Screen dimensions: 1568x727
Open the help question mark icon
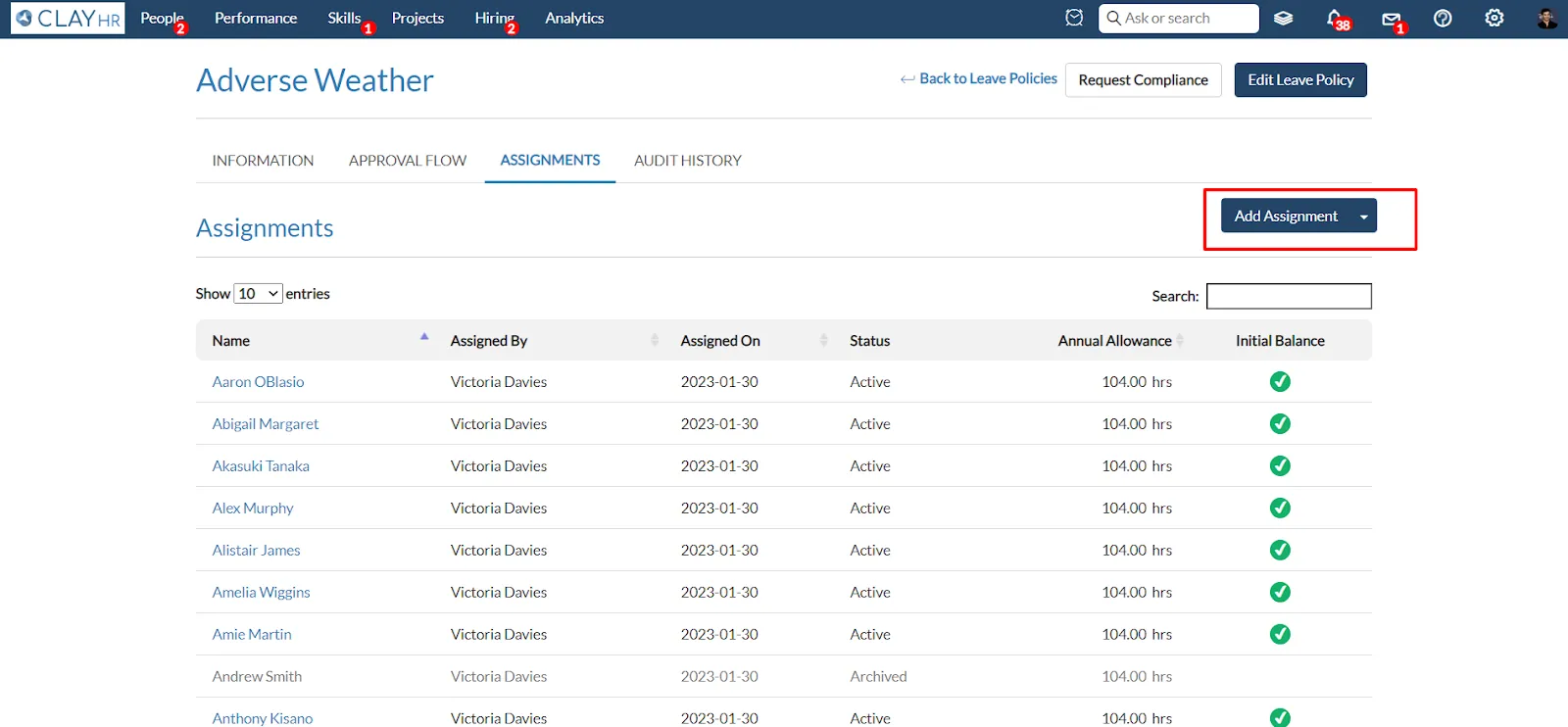[1443, 18]
